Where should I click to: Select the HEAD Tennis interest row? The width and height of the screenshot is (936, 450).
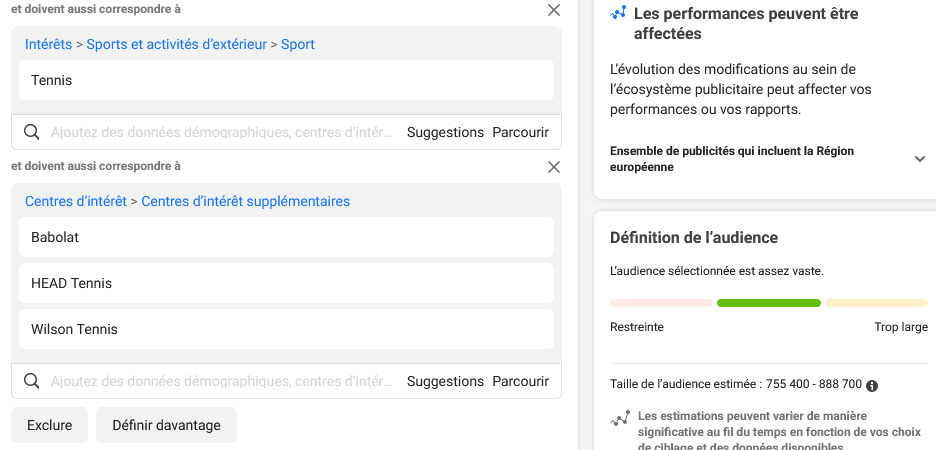click(x=287, y=283)
